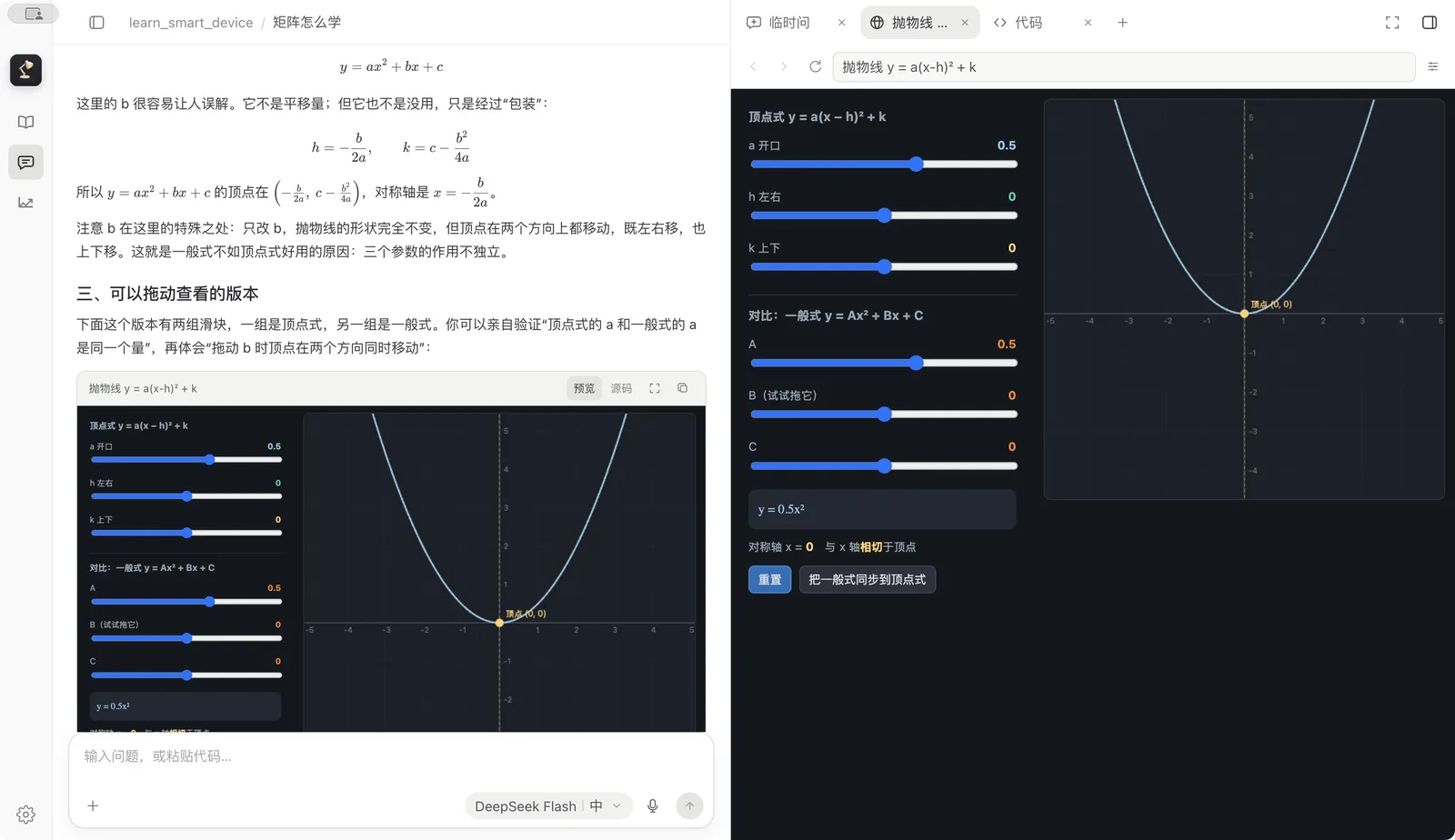The height and width of the screenshot is (840, 1455).
Task: Toggle the left sidebar panel icon
Action: (x=96, y=23)
